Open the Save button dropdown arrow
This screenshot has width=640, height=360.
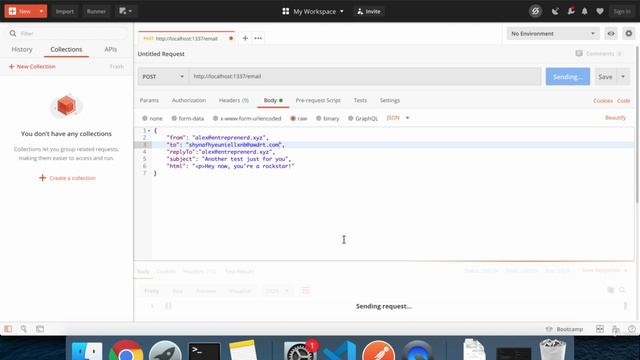623,76
